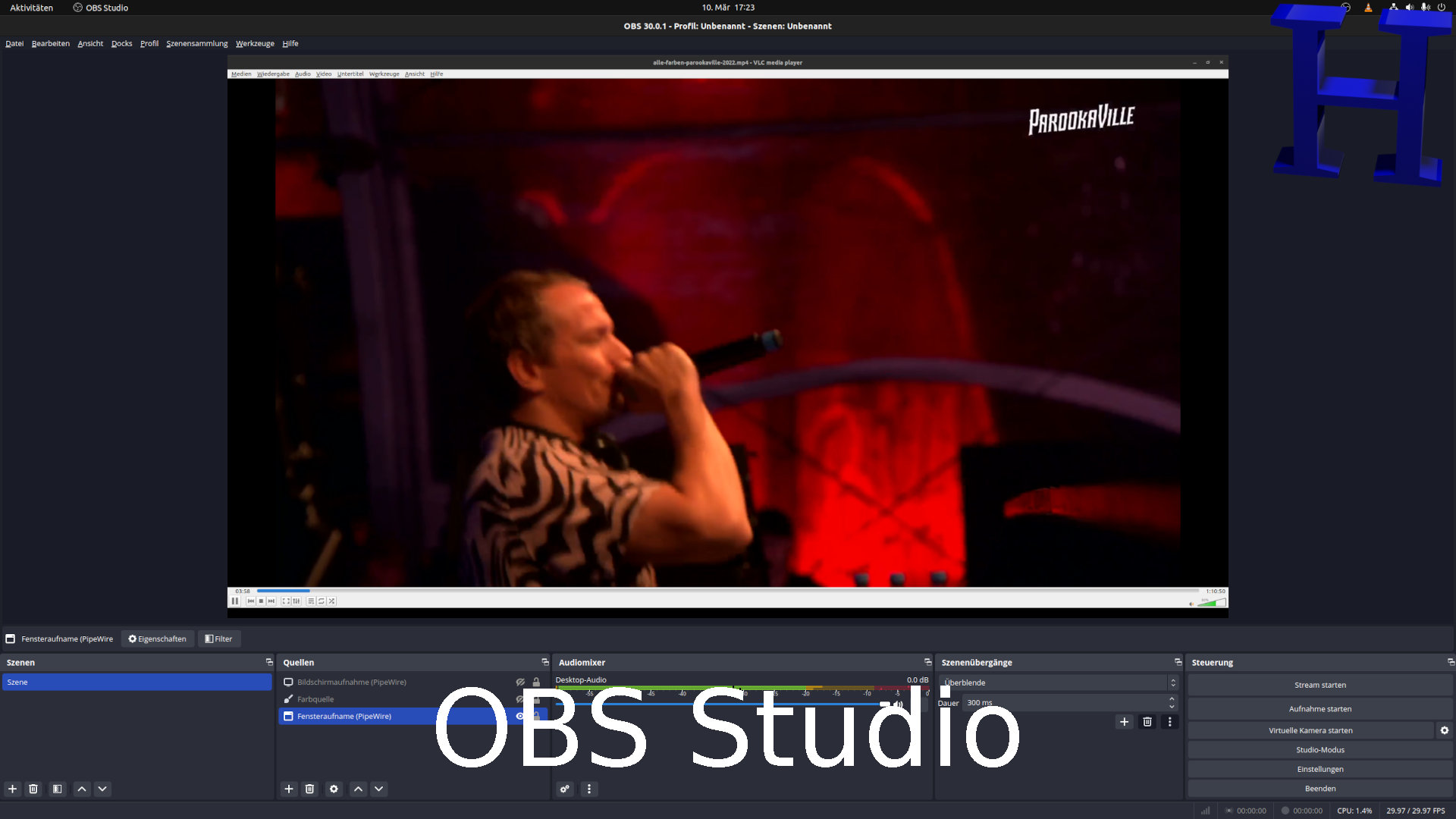Click fullscreen icon in VLC preview controls
The height and width of the screenshot is (819, 1456).
pos(286,601)
